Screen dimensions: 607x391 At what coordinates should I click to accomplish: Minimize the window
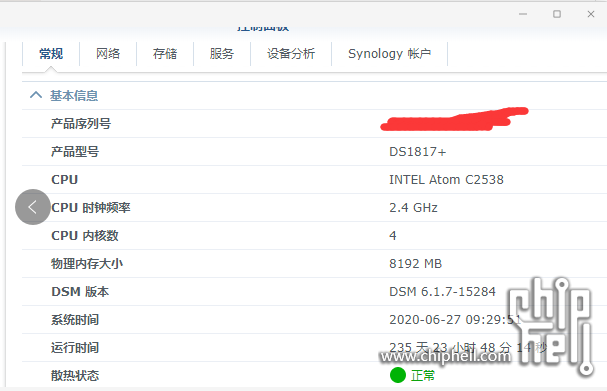523,14
